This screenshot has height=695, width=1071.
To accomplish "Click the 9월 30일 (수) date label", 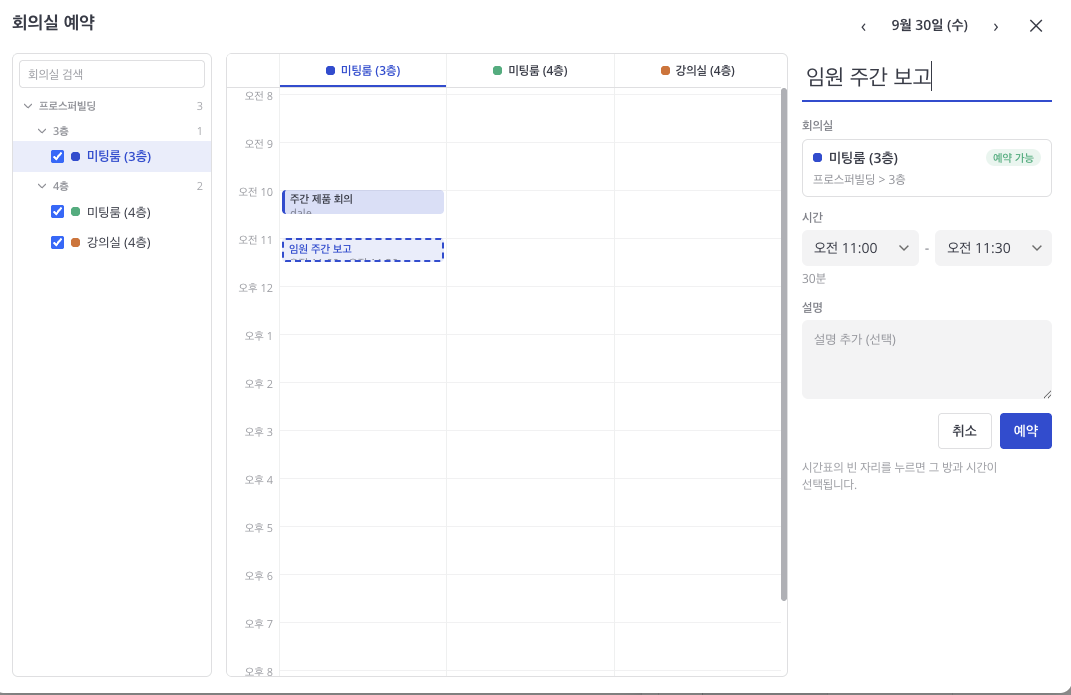I will [929, 25].
